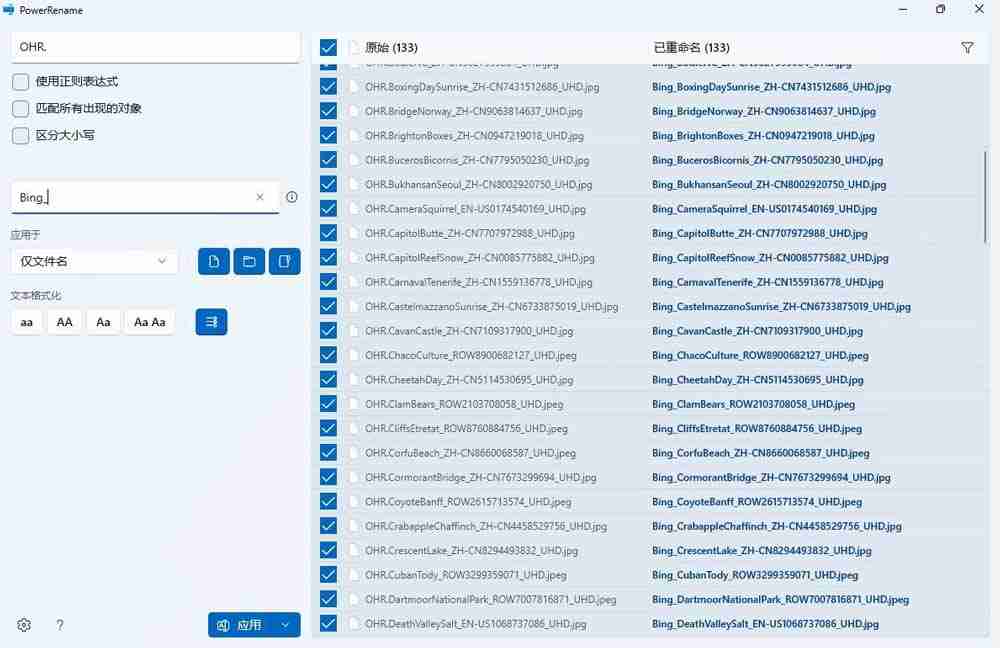Click renamed Bing_CavanCastle file name
This screenshot has width=1000, height=648.
click(x=758, y=331)
